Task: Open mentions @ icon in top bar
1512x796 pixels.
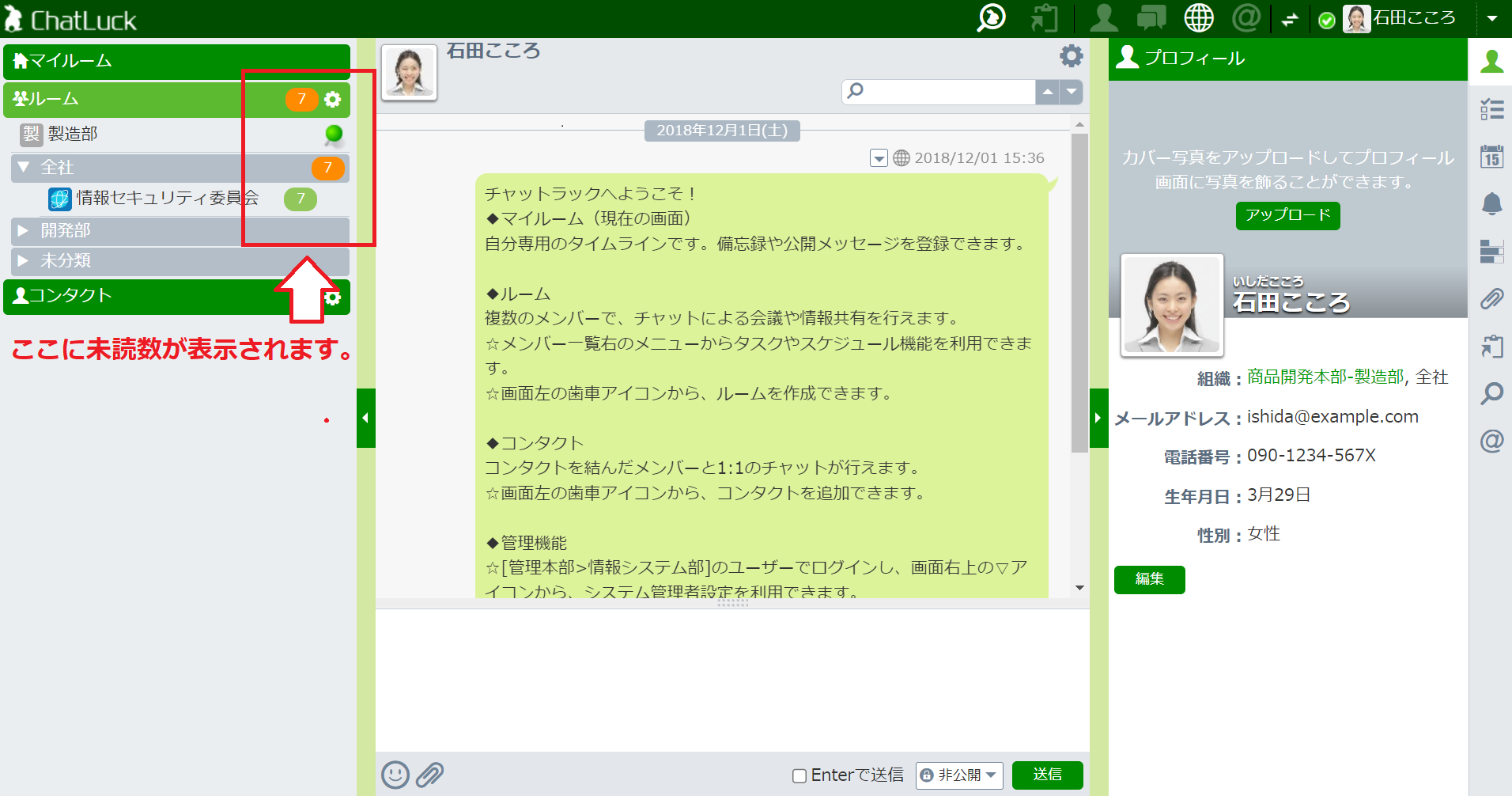Action: (x=1246, y=17)
